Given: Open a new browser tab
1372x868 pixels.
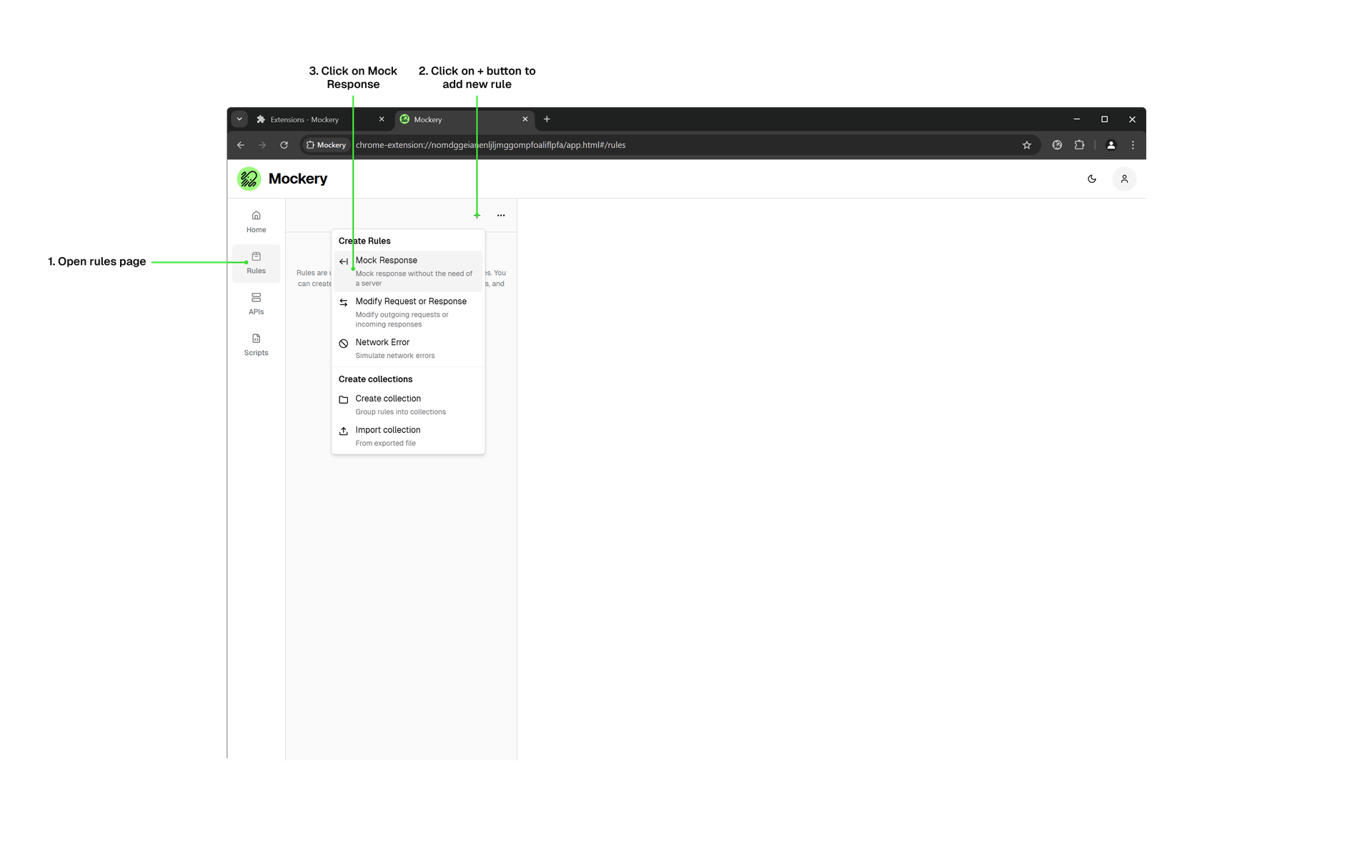Looking at the screenshot, I should (547, 119).
